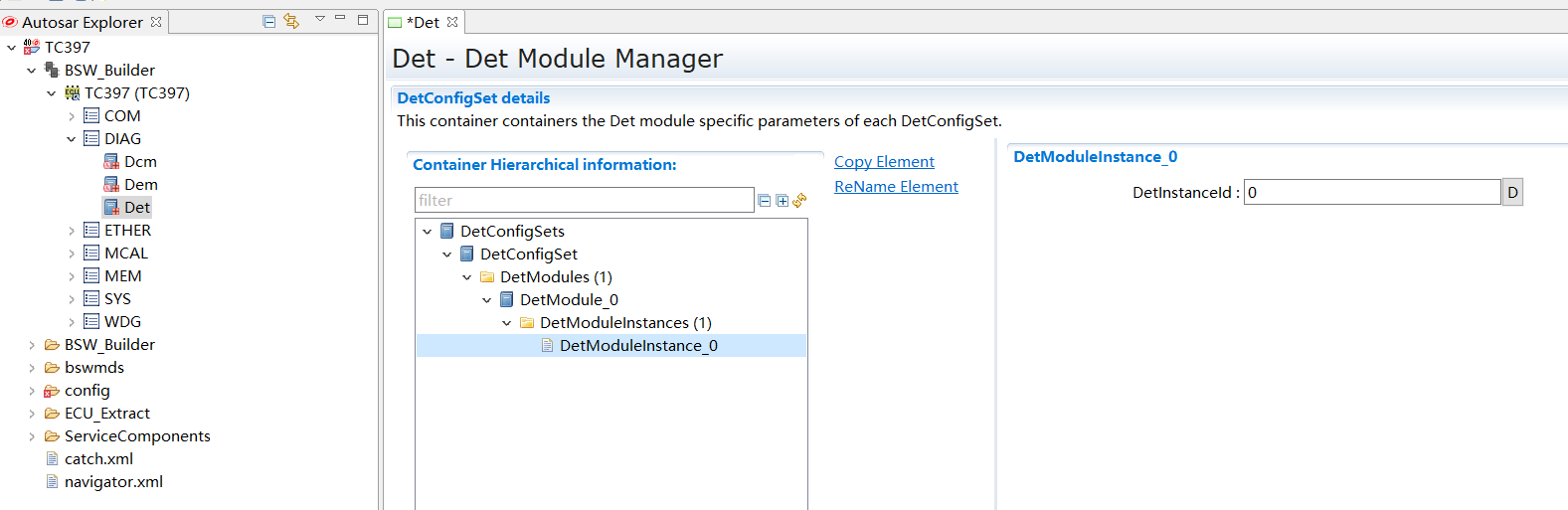The image size is (1568, 510).
Task: Collapse all nodes in container hierarchy
Action: 765,201
